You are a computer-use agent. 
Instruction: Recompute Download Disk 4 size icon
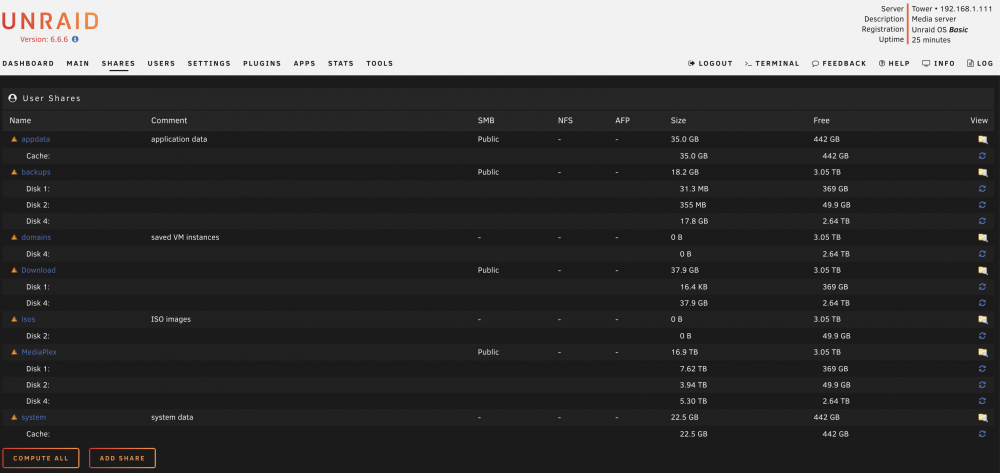[982, 303]
